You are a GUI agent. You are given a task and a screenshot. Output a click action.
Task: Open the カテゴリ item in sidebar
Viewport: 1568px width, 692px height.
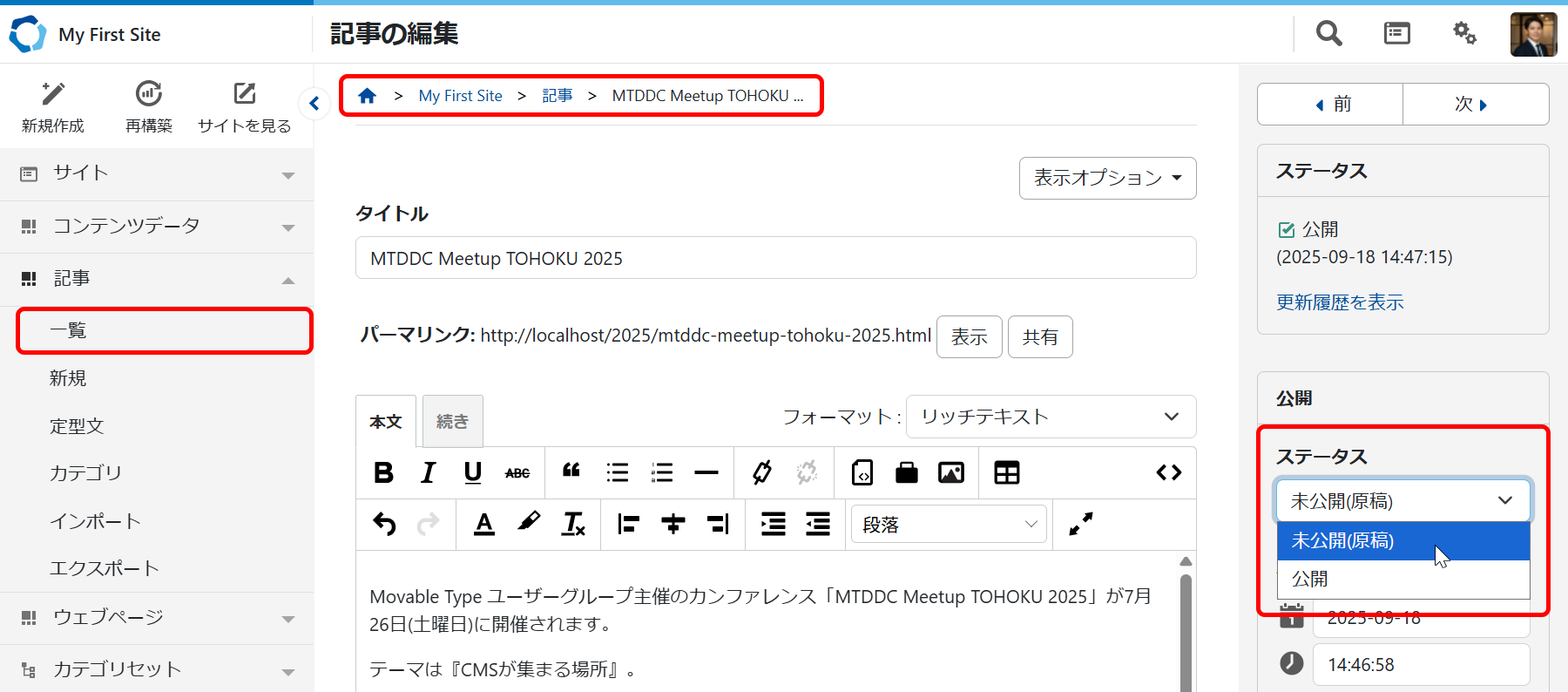(85, 473)
